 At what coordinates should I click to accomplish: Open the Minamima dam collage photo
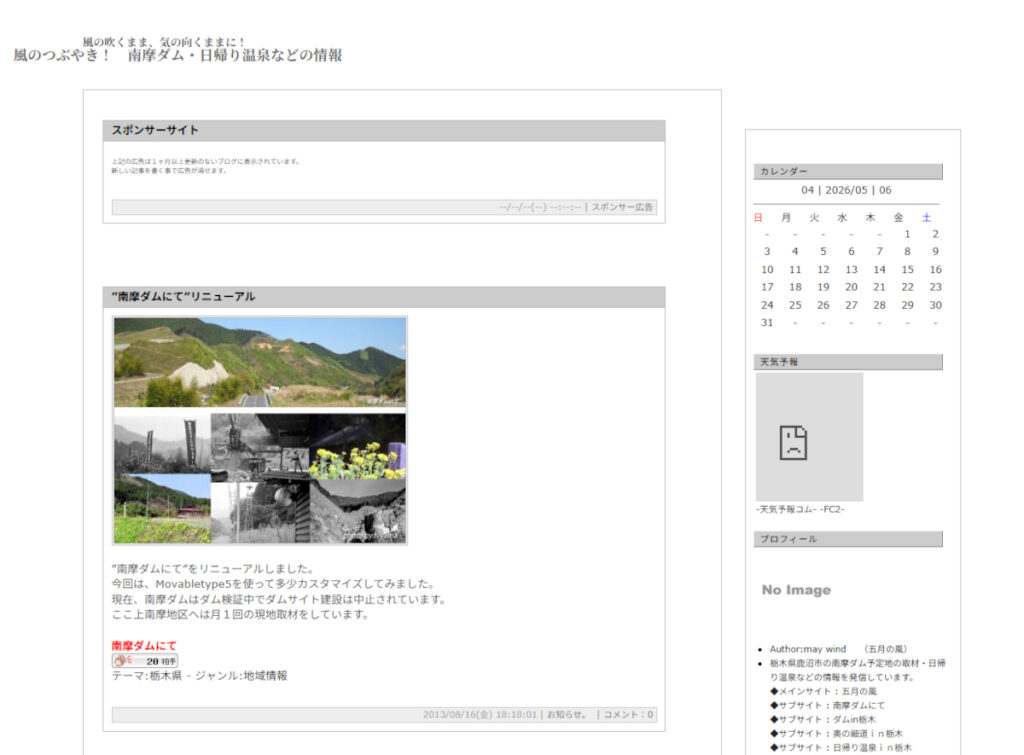(x=260, y=430)
